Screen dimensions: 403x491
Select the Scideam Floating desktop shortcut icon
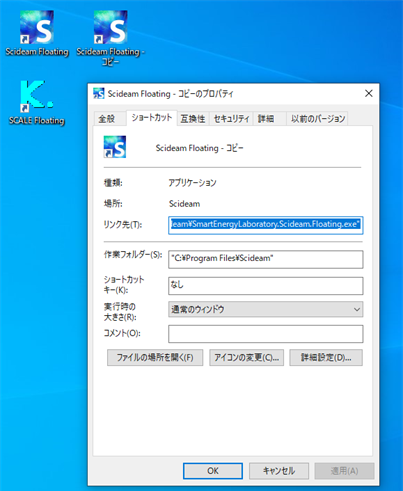tap(37, 33)
